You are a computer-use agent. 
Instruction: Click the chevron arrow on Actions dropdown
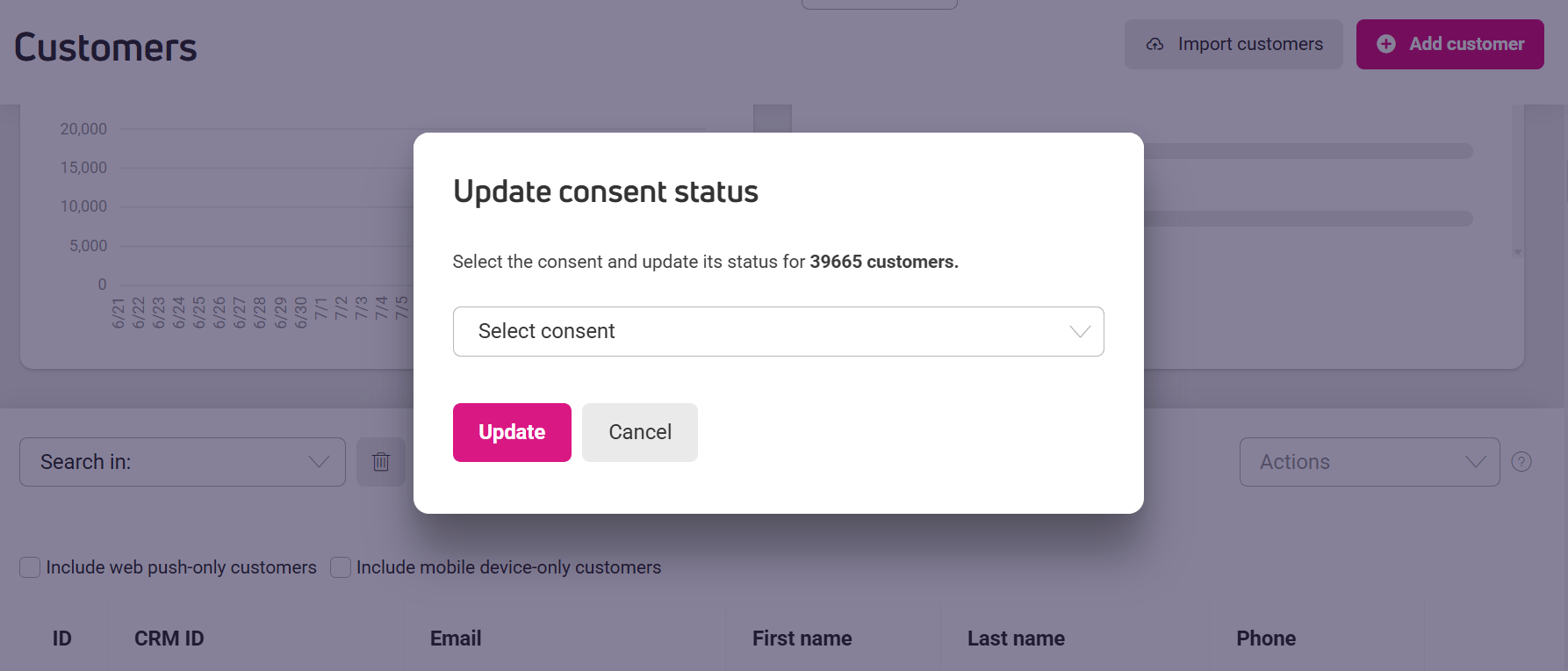pos(1476,462)
